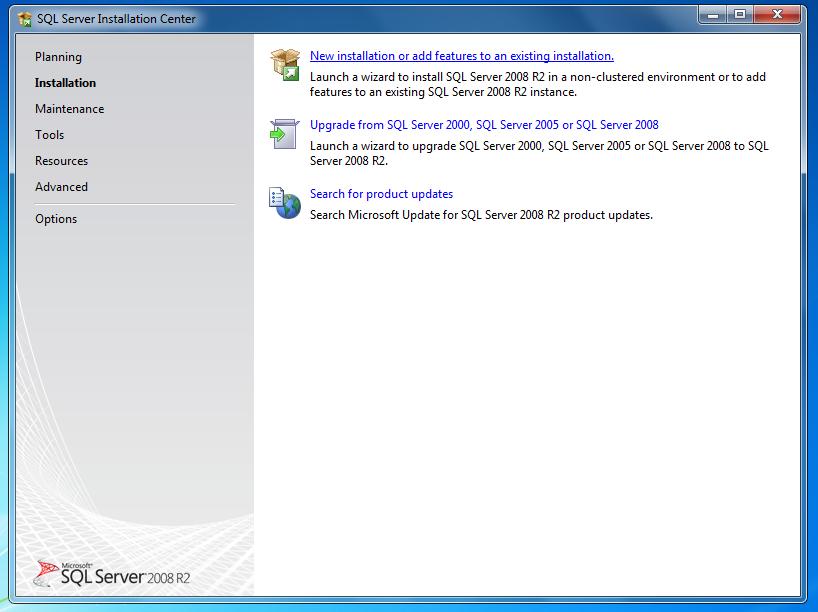
Task: Minimize the Installation Center window
Action: tap(713, 15)
